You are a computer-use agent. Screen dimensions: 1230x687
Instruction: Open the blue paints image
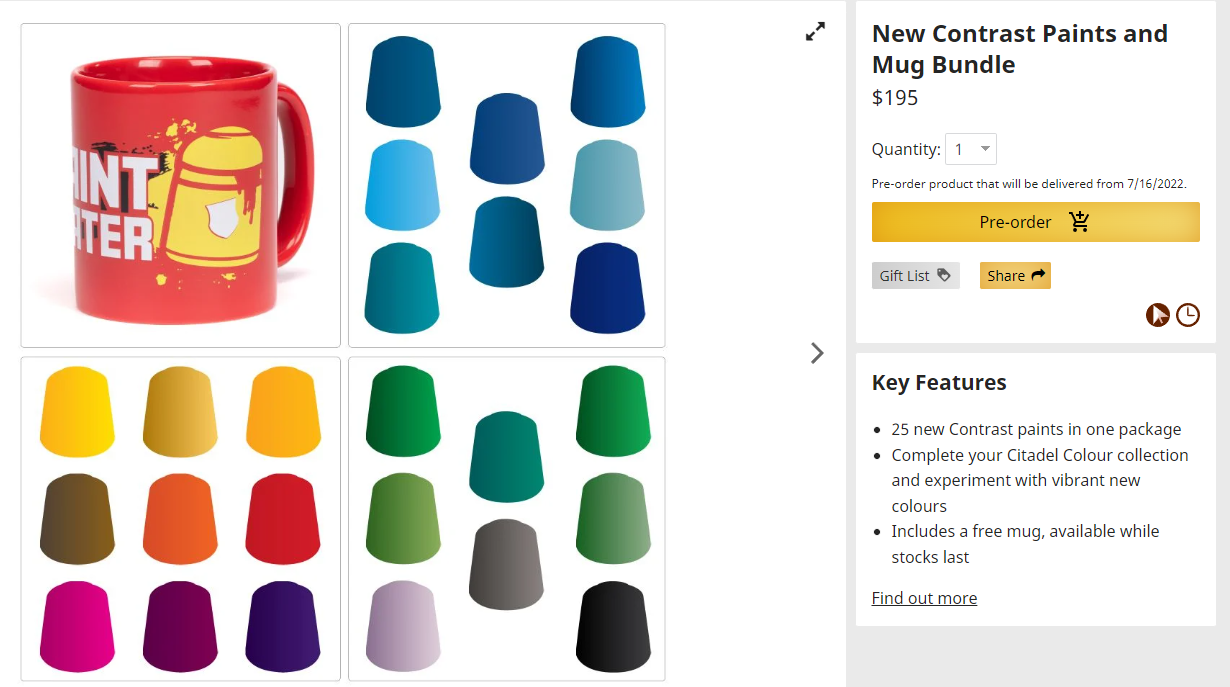507,185
